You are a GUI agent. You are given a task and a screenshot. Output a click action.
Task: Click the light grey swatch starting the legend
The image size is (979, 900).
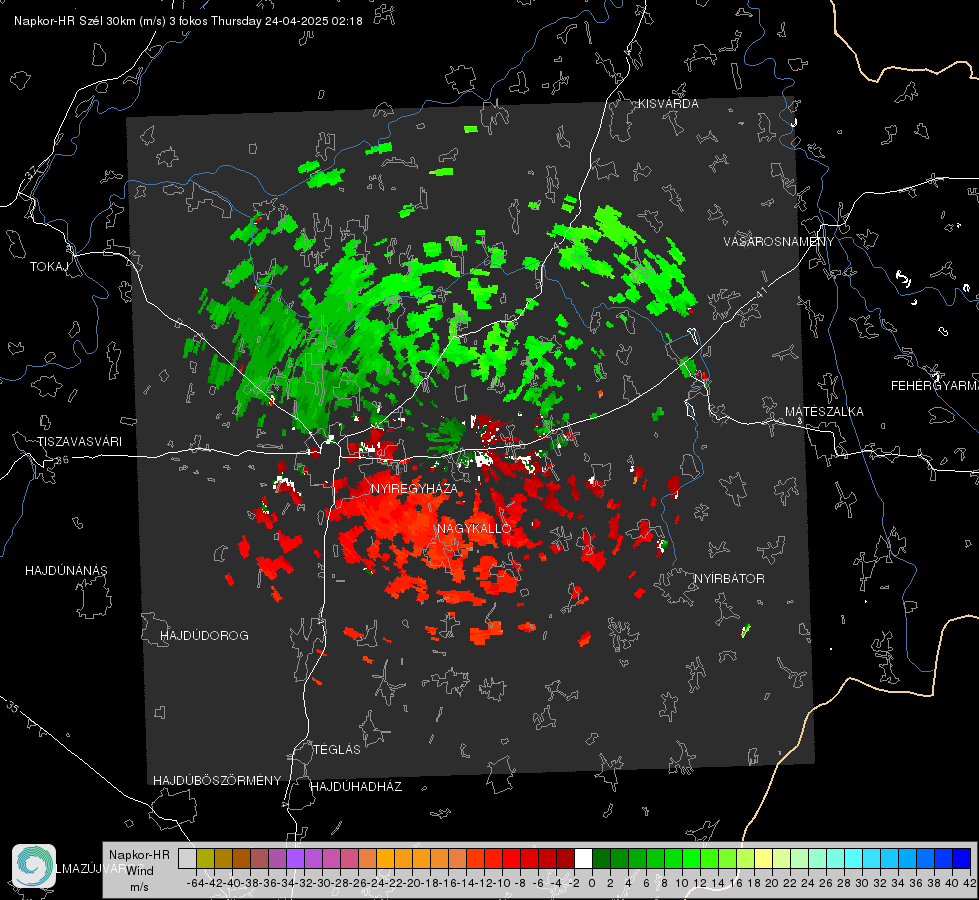pyautogui.click(x=187, y=858)
